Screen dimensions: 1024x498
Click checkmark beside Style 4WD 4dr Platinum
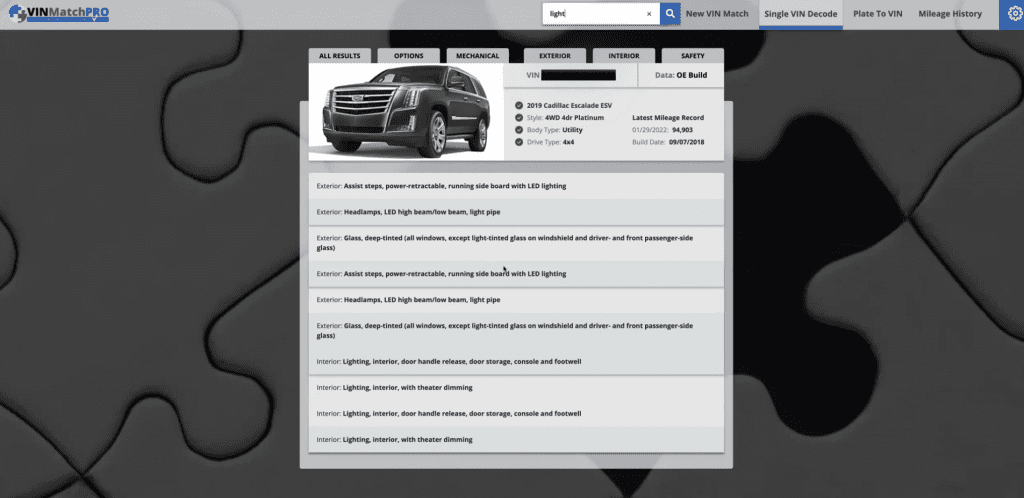pos(519,117)
